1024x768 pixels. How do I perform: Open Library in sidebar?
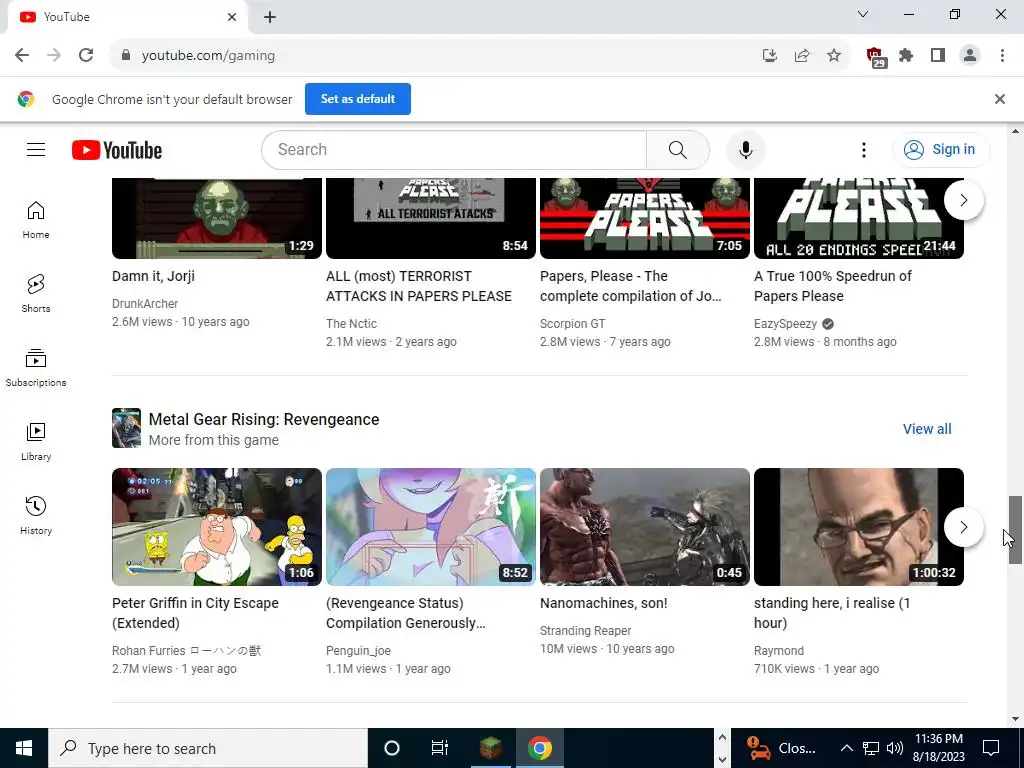tap(36, 442)
